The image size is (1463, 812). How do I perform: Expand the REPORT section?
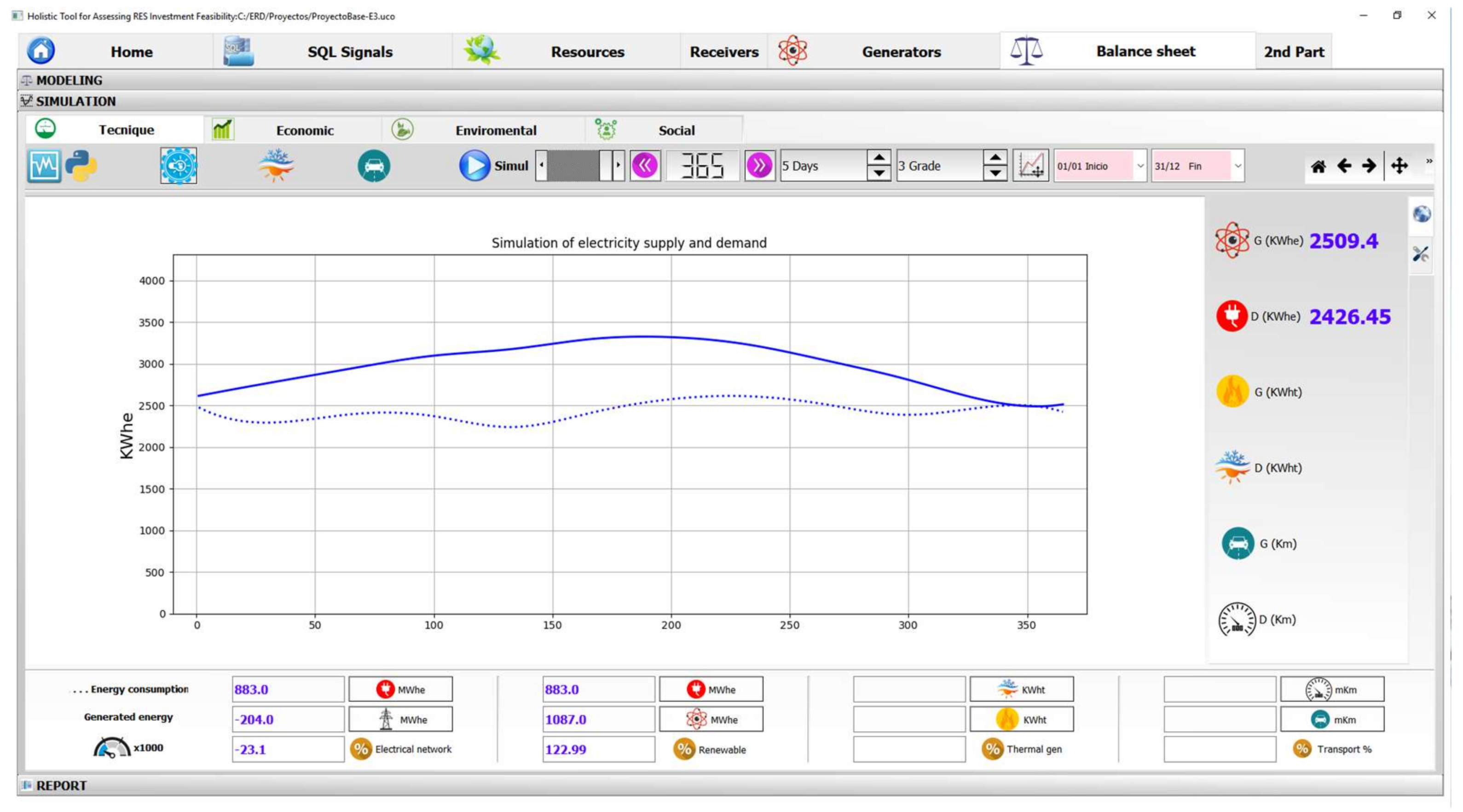click(x=61, y=785)
